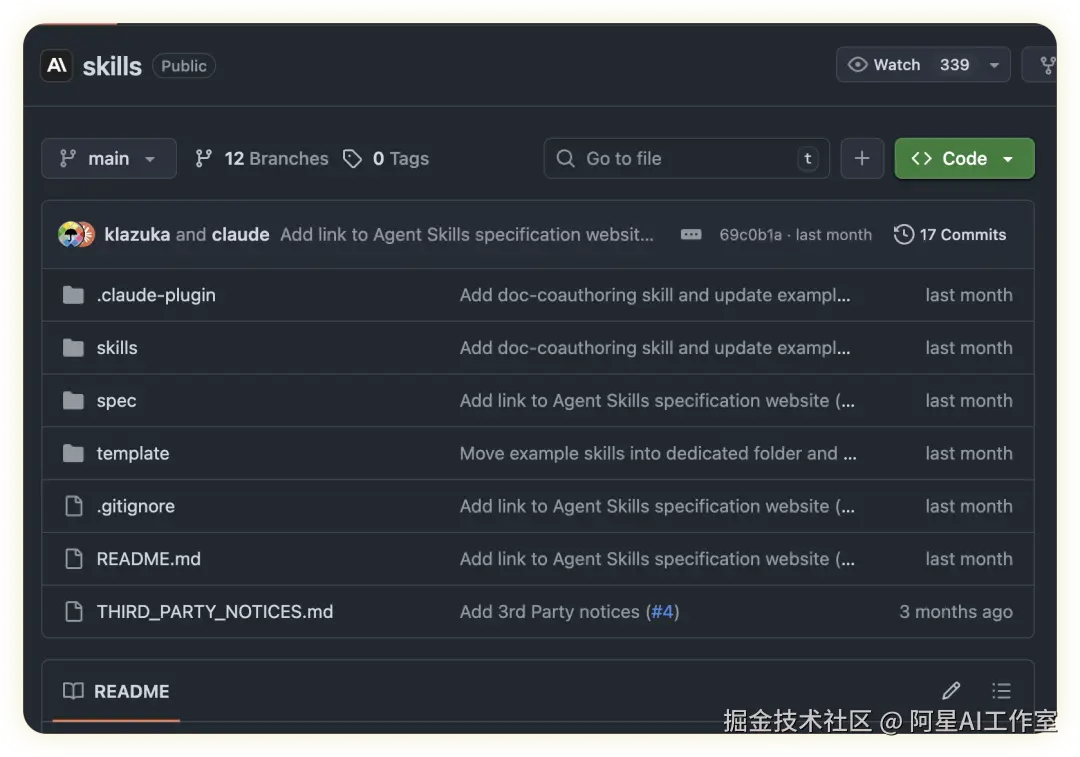Open README outline list icon

[x=1001, y=690]
